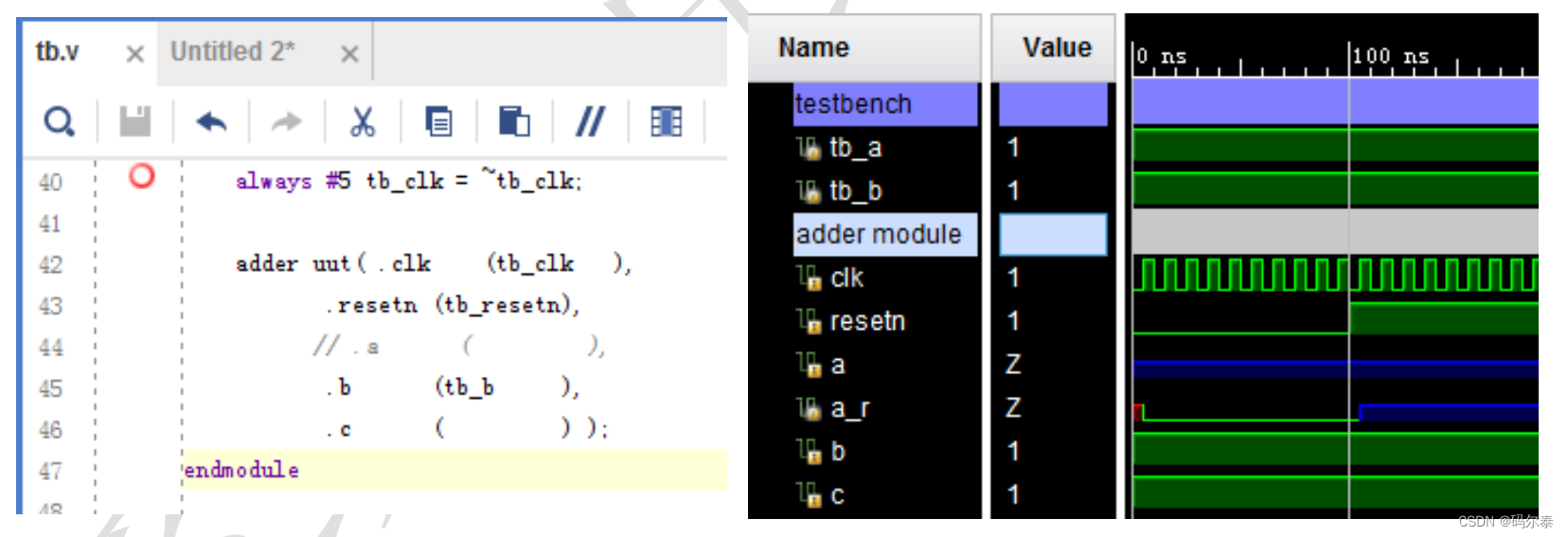The image size is (1568, 537).
Task: Click the 'endmodule' keyword
Action: click(241, 470)
